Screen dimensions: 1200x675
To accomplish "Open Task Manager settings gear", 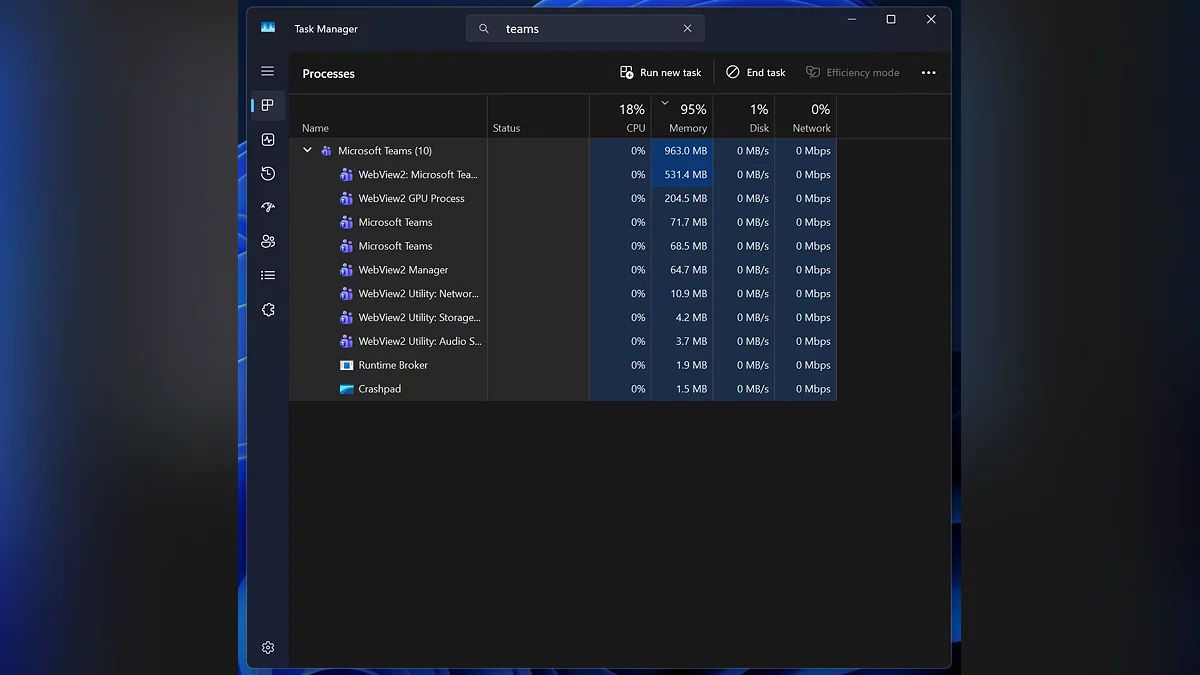I will point(267,648).
